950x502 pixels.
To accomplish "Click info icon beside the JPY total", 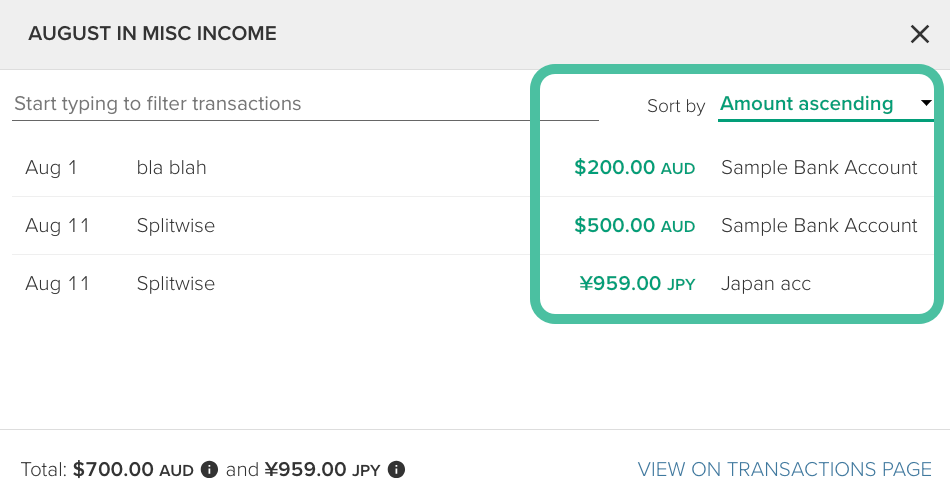I will click(x=396, y=469).
